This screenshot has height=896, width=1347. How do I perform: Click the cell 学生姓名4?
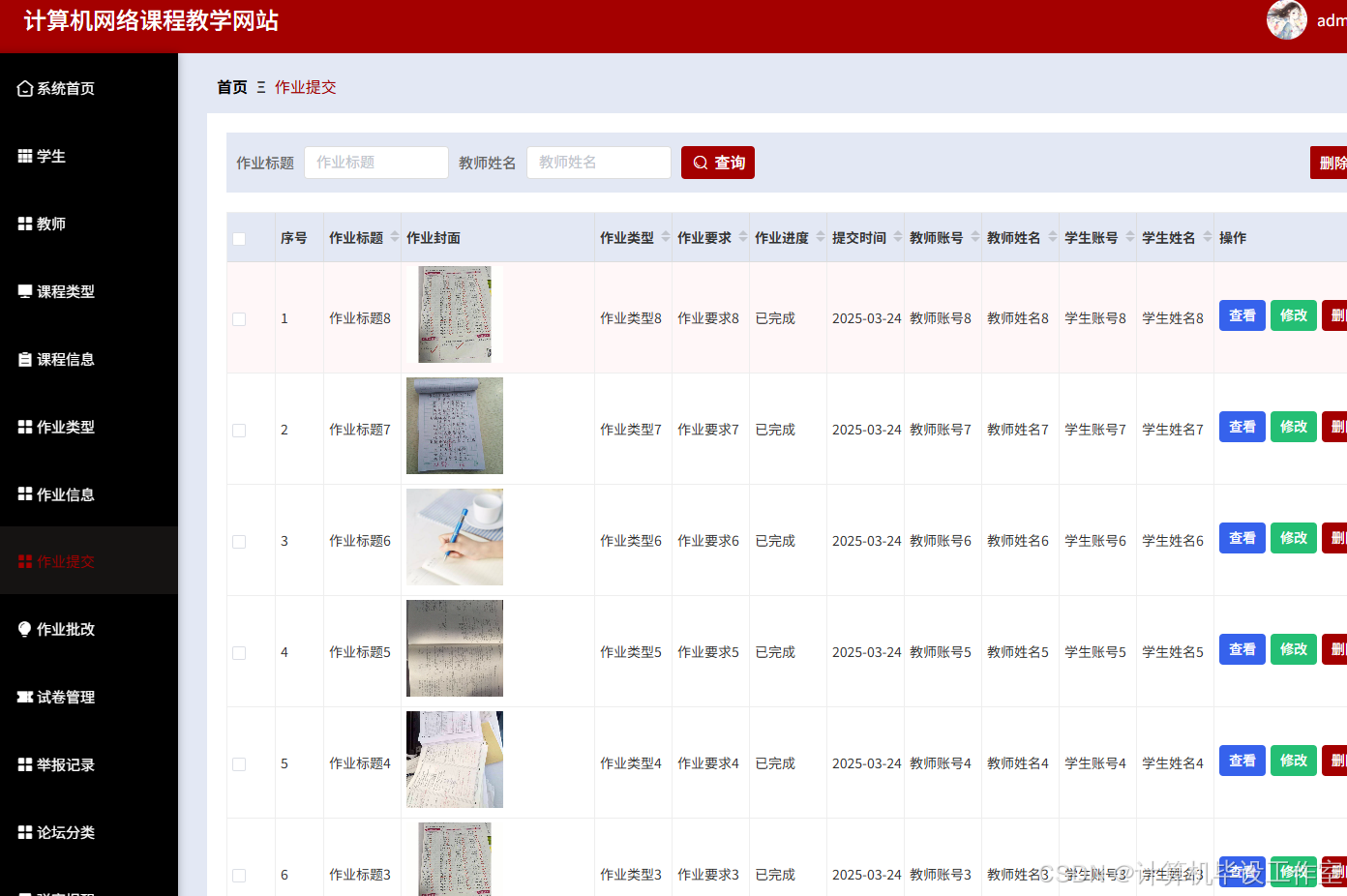1173,763
